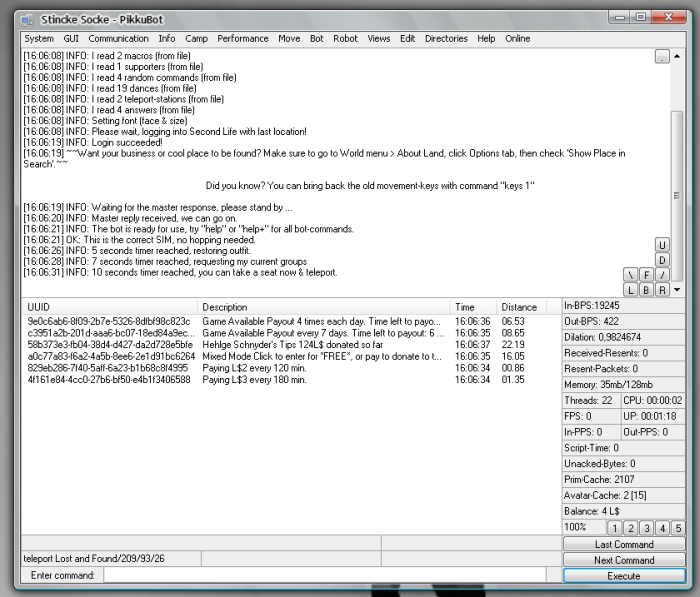This screenshot has height=597, width=700.
Task: Select preset button 1
Action: [615, 527]
